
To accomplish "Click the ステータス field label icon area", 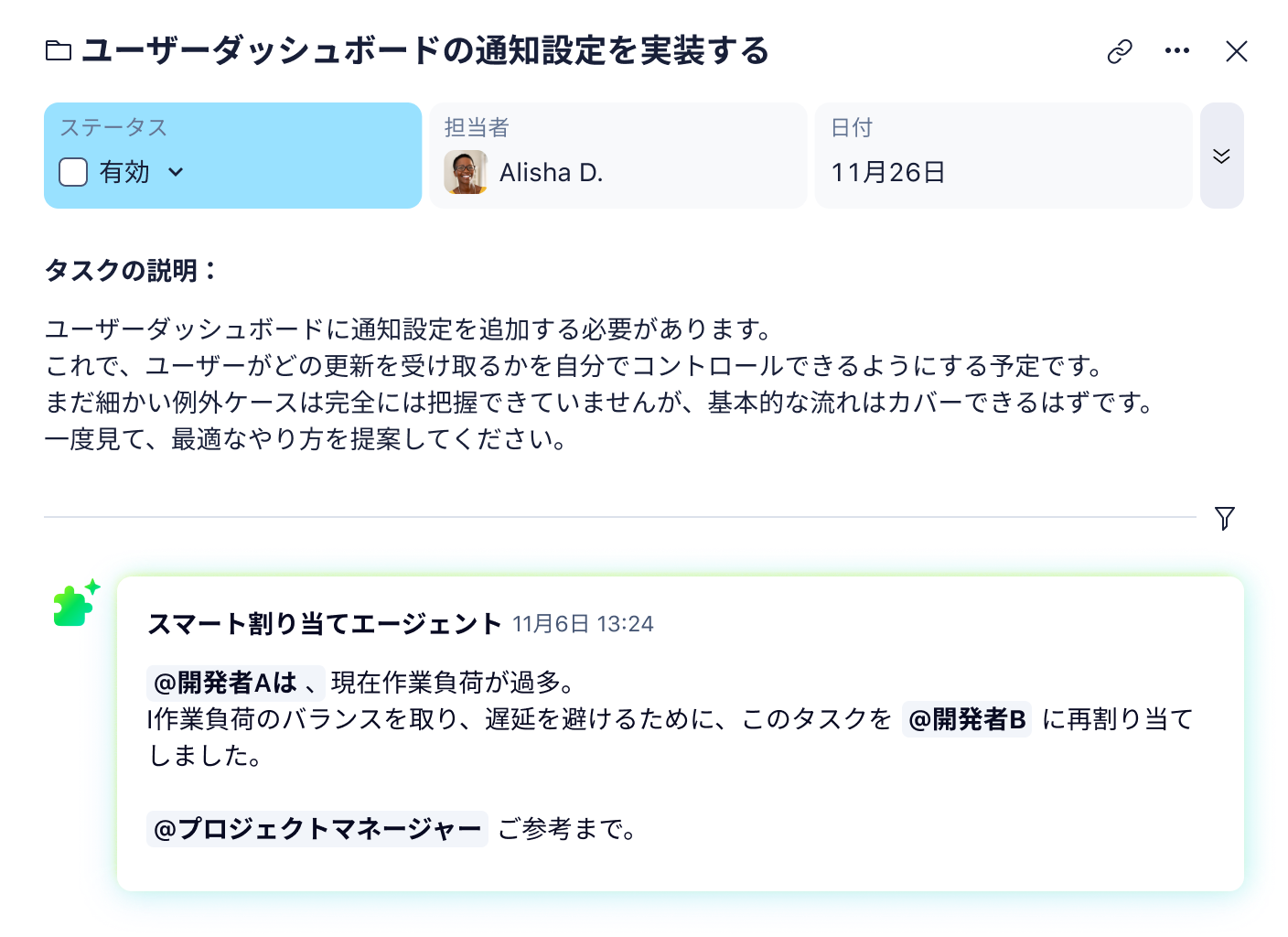I will point(112,127).
